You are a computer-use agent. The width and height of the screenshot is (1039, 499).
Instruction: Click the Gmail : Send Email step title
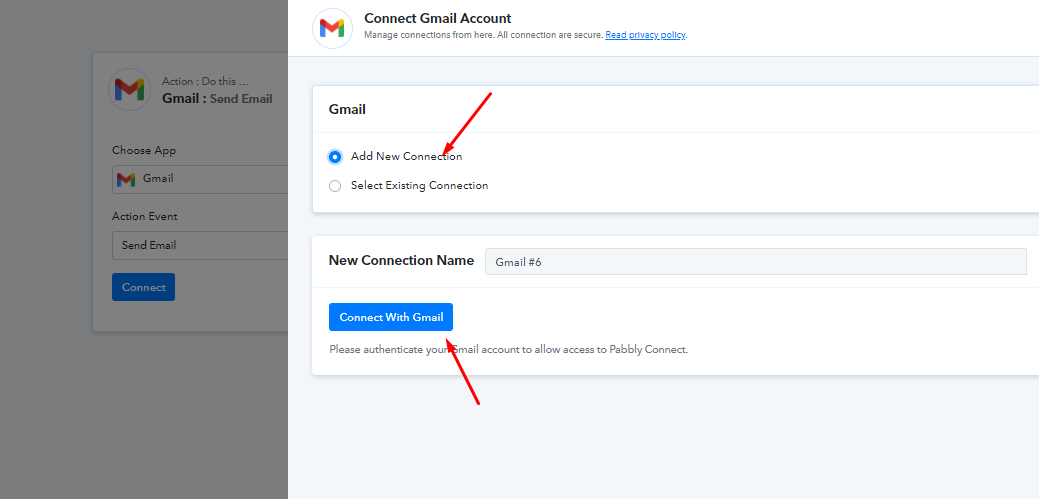point(217,99)
